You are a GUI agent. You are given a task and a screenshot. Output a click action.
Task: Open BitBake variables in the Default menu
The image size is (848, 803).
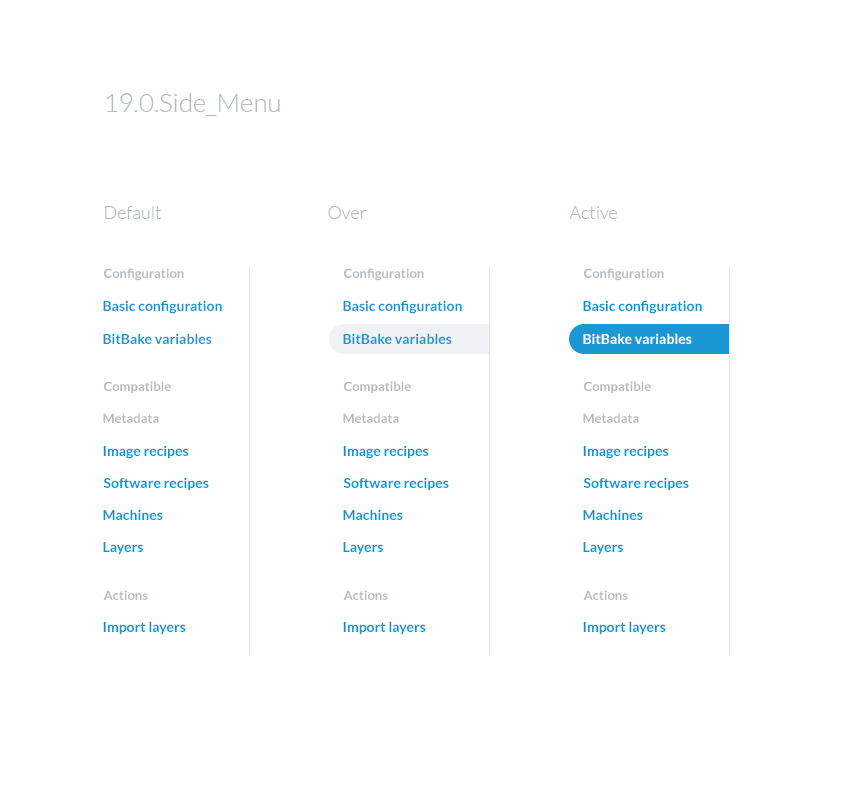157,339
